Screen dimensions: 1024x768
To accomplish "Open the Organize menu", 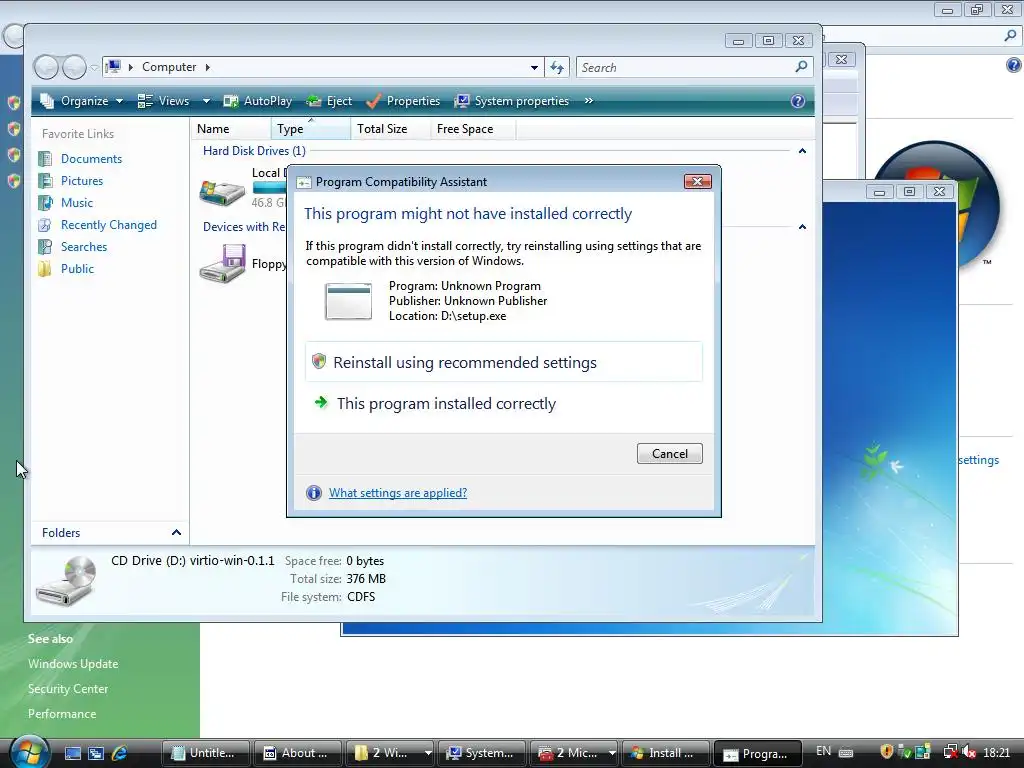I will [x=82, y=101].
